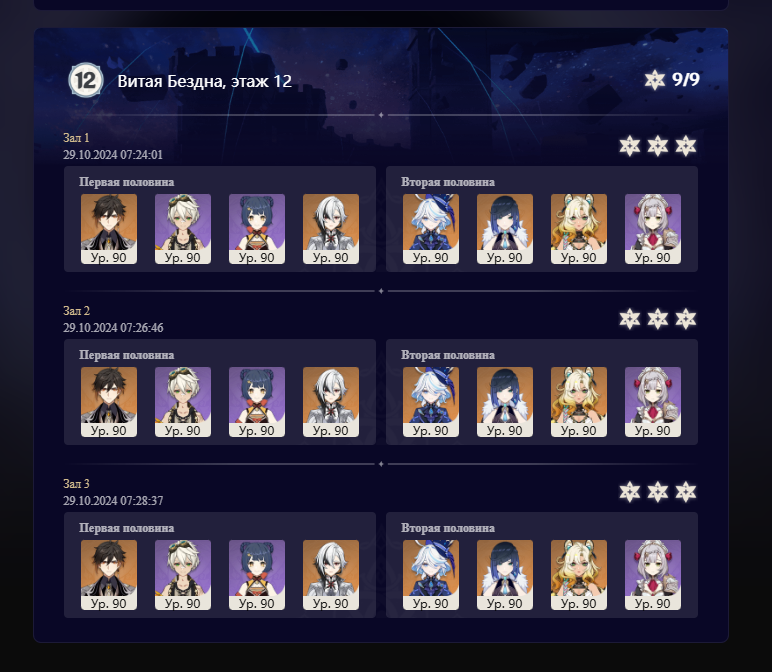
Task: Click the 9/9 star total icon
Action: click(x=655, y=80)
